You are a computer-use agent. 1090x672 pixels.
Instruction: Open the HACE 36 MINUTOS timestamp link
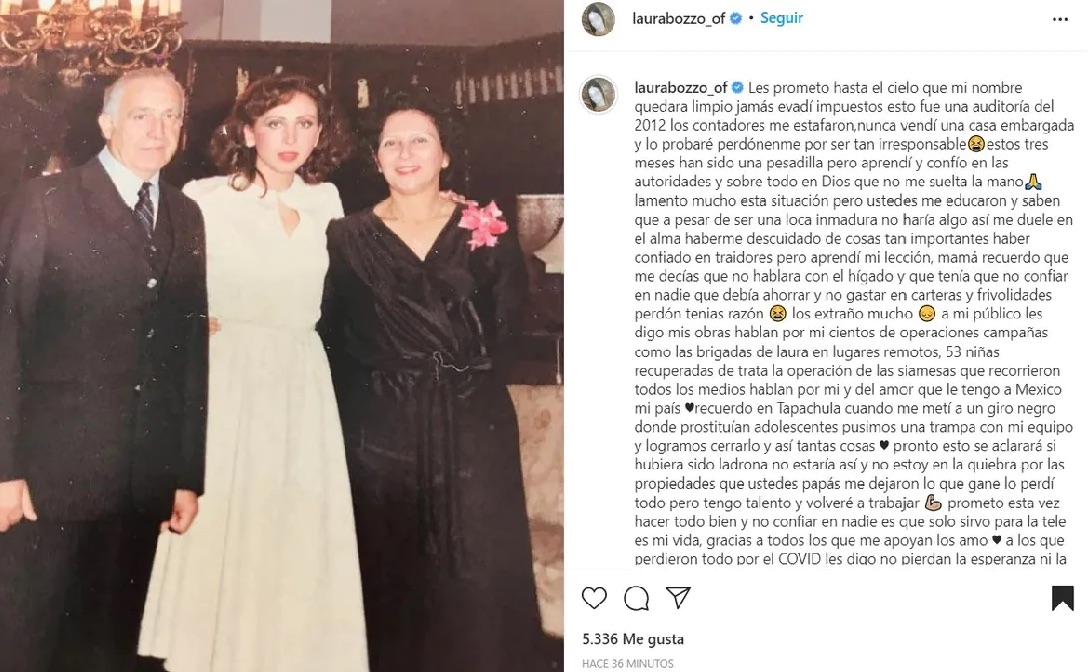click(x=627, y=663)
